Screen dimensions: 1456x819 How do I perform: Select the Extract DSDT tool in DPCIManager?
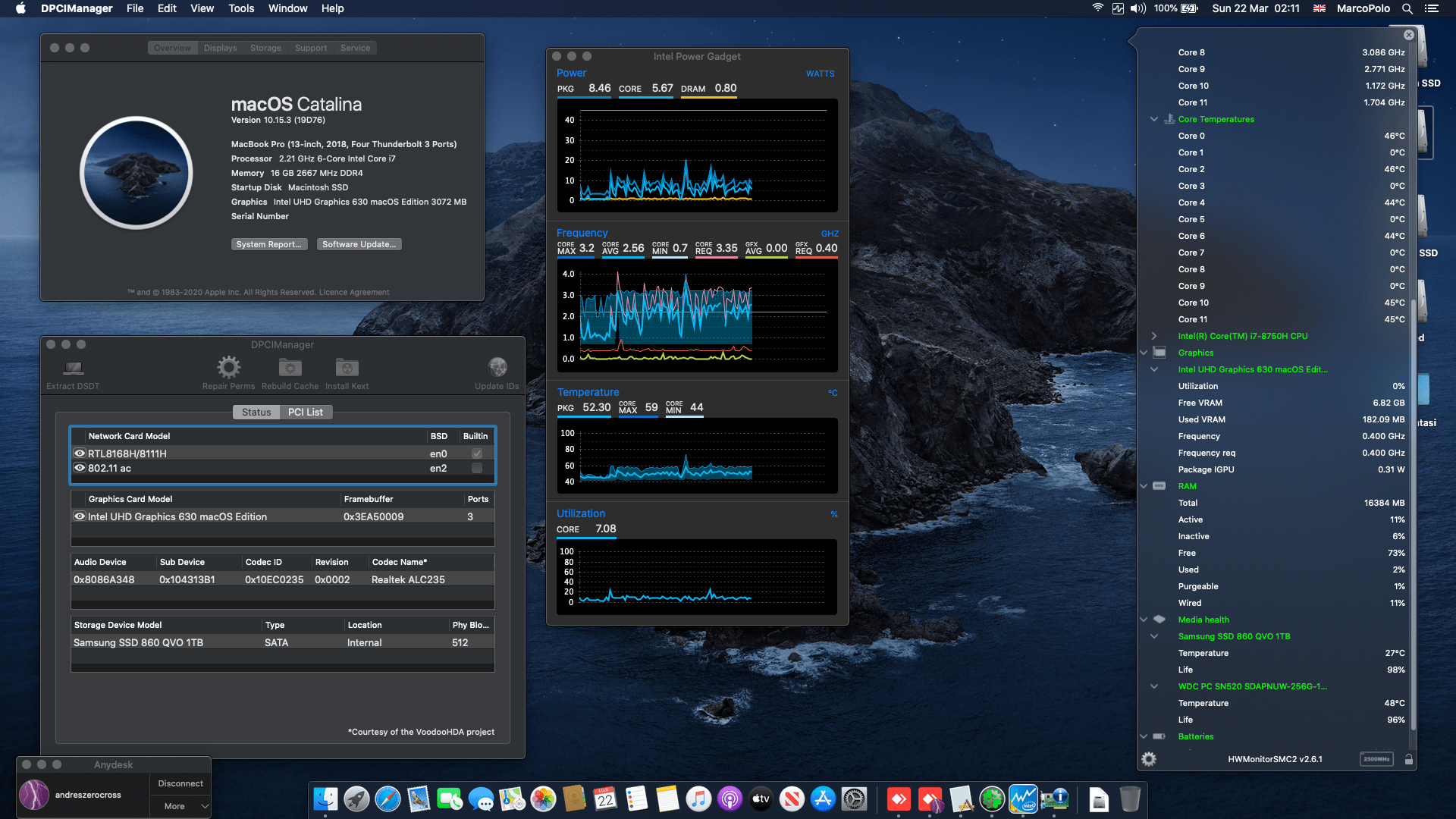point(72,370)
